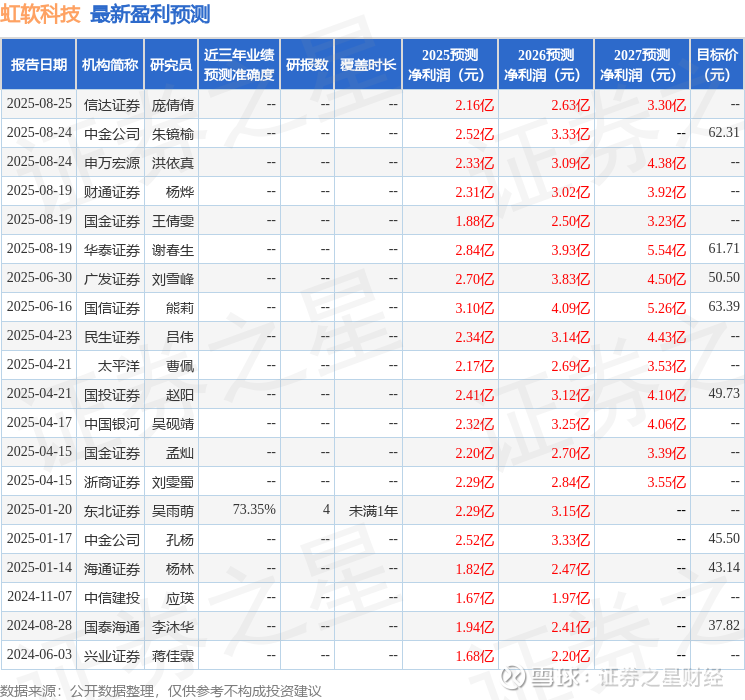Select the date 2025-08-25 cell
745x700 pixels.
[x=39, y=104]
